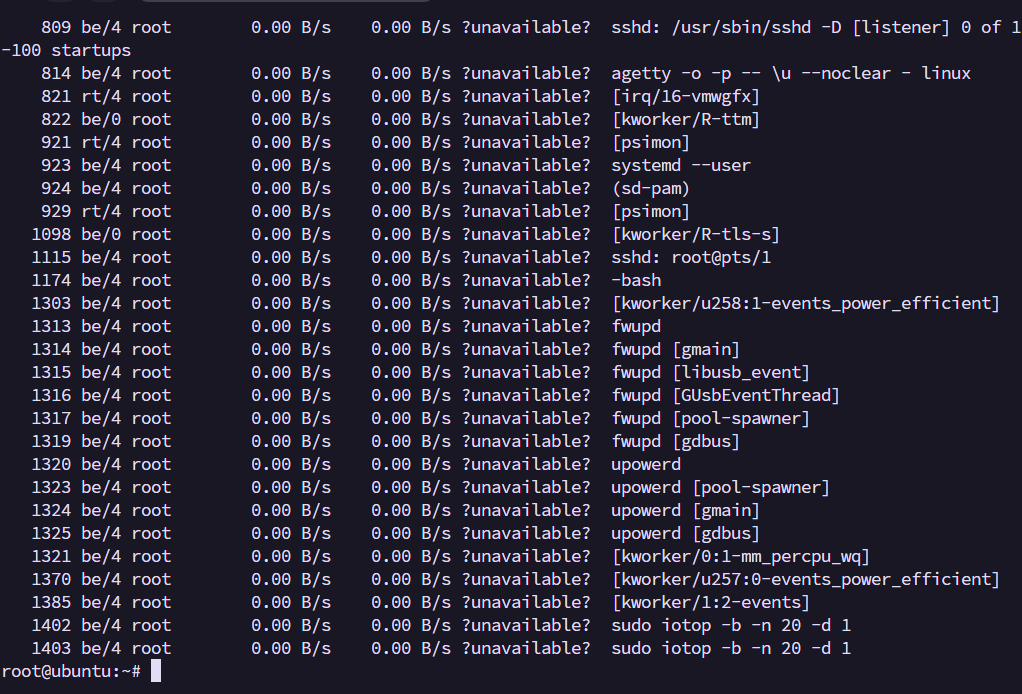The width and height of the screenshot is (1022, 694).
Task: Click the fwupd [libusb_event] thread name
Action: 710,372
